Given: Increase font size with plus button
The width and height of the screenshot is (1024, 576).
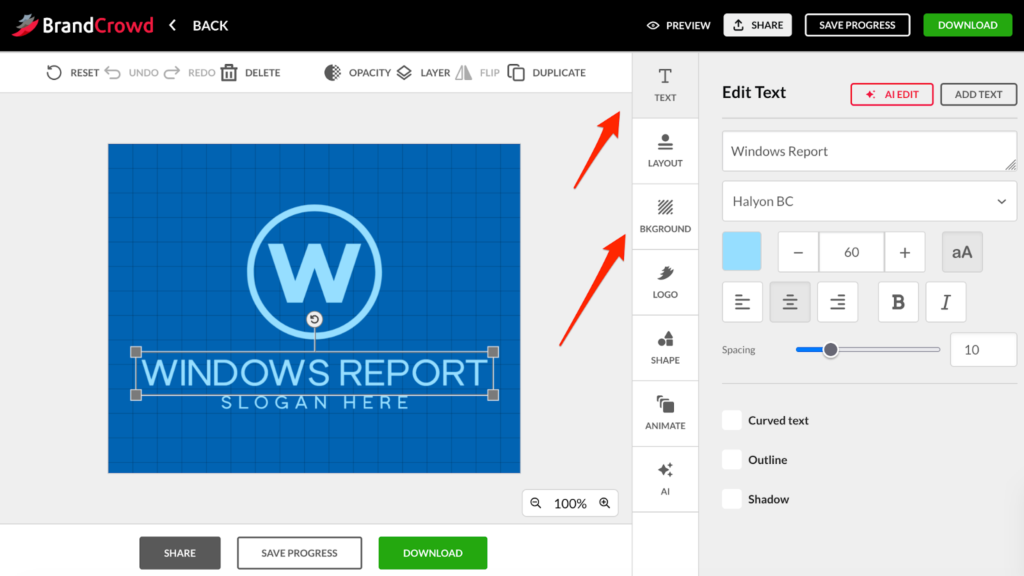Looking at the screenshot, I should [x=904, y=252].
